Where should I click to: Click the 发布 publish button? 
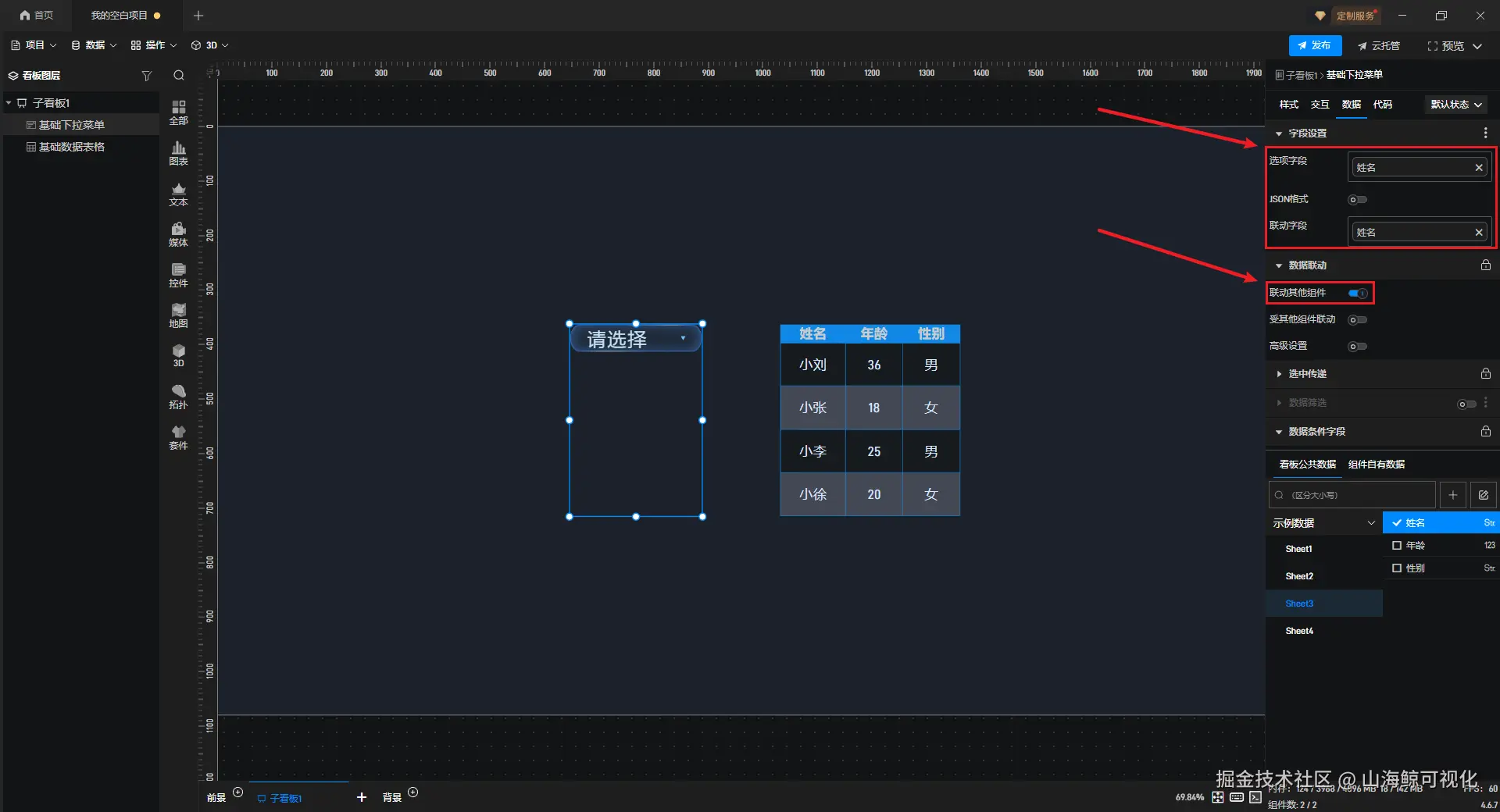1315,46
